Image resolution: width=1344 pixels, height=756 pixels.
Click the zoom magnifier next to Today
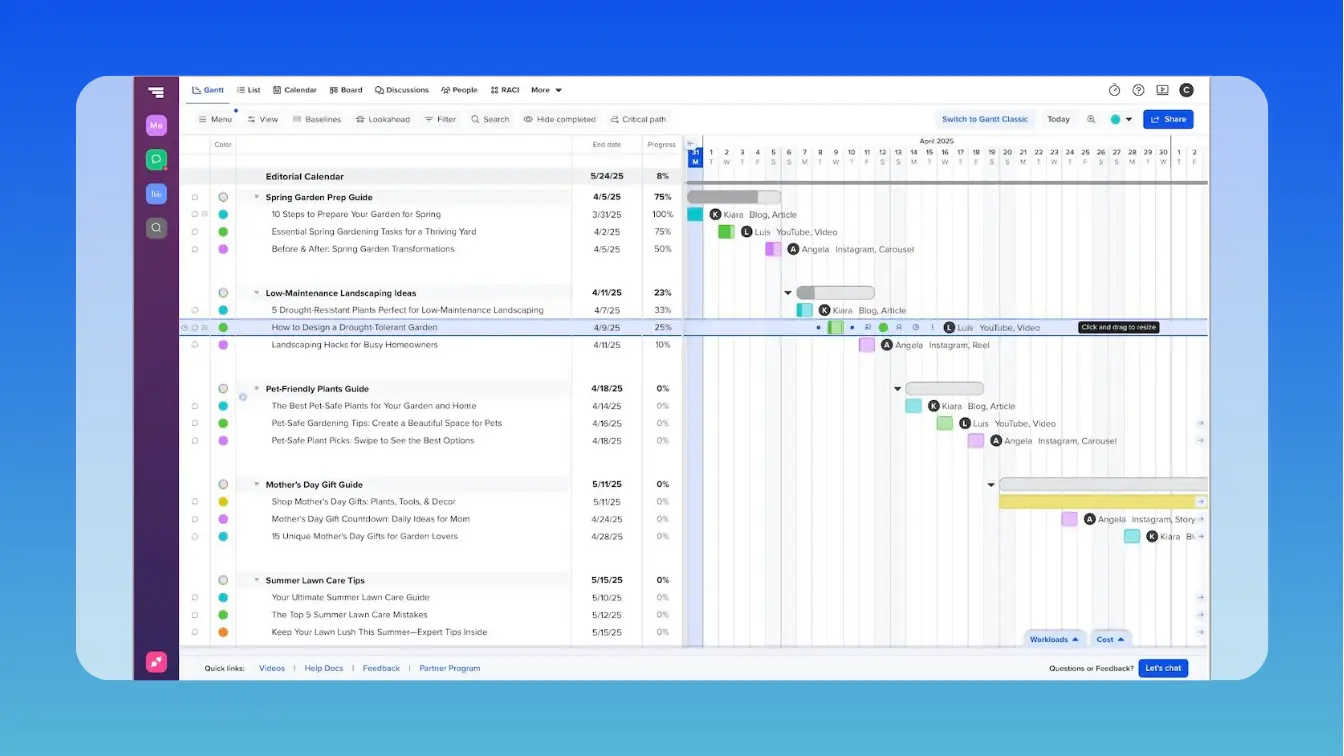coord(1091,119)
